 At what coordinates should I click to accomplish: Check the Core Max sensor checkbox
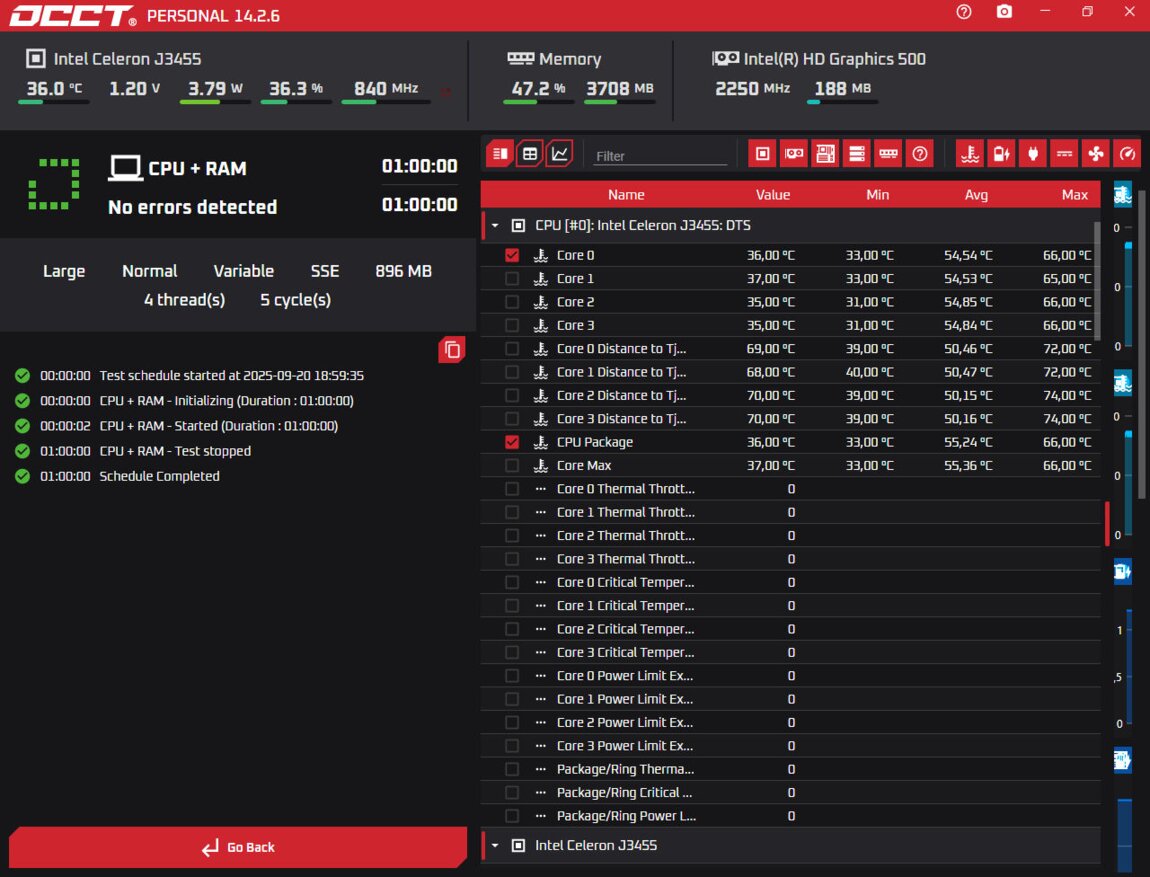pyautogui.click(x=512, y=466)
